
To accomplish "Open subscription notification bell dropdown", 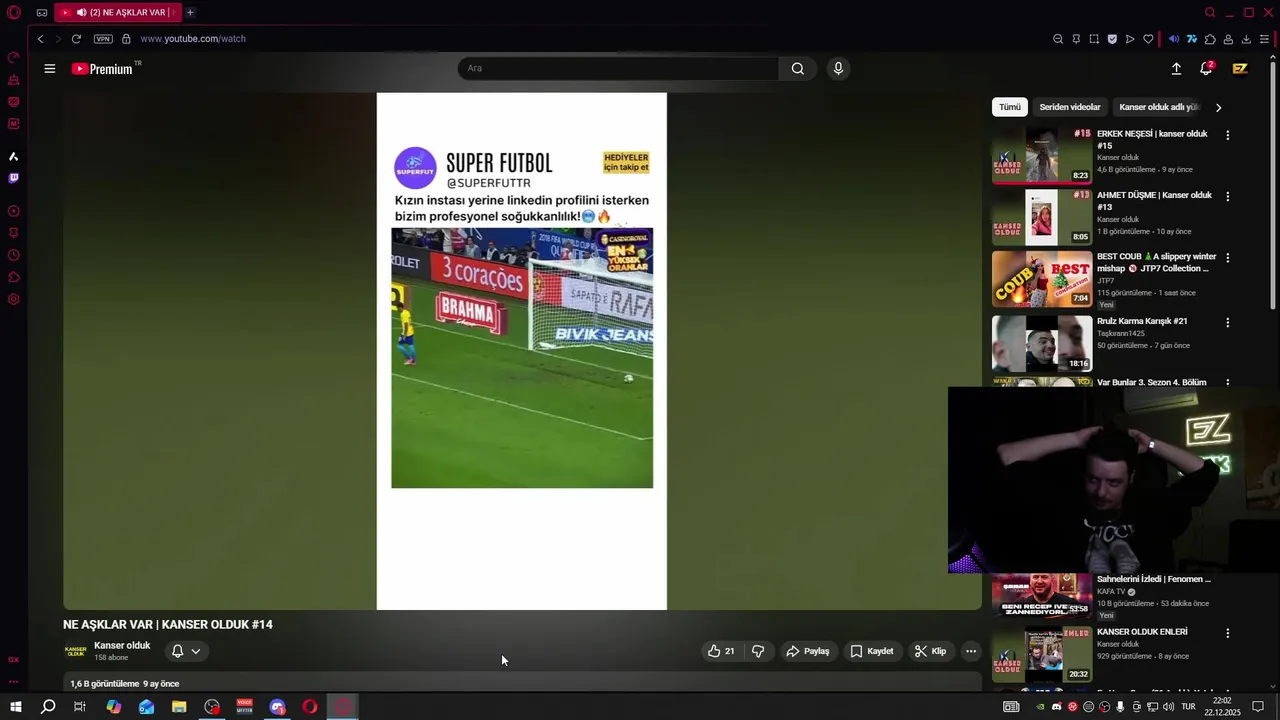I will click(x=186, y=651).
